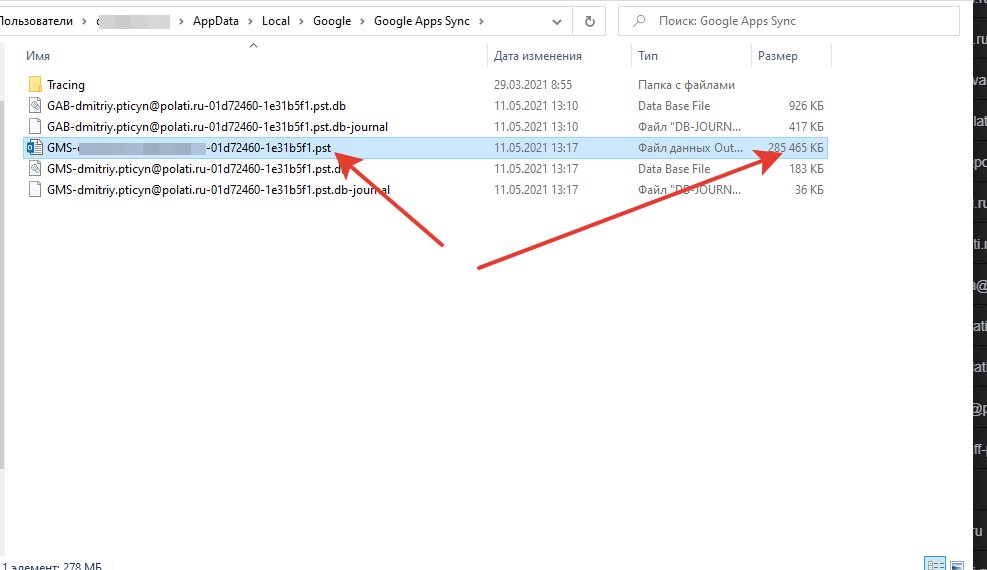Select GAB-dmitriy.pticyn .pst.db file name
Screen dimensions: 987x570
point(196,106)
